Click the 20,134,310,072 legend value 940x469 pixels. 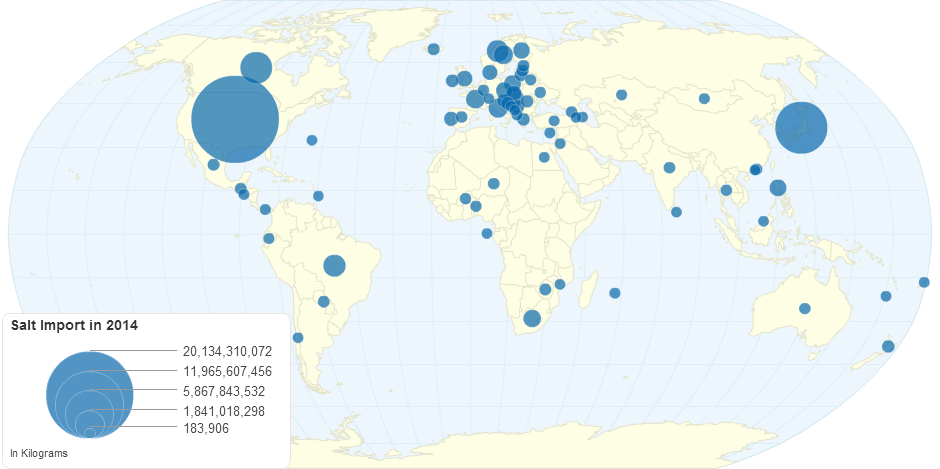pyautogui.click(x=227, y=351)
